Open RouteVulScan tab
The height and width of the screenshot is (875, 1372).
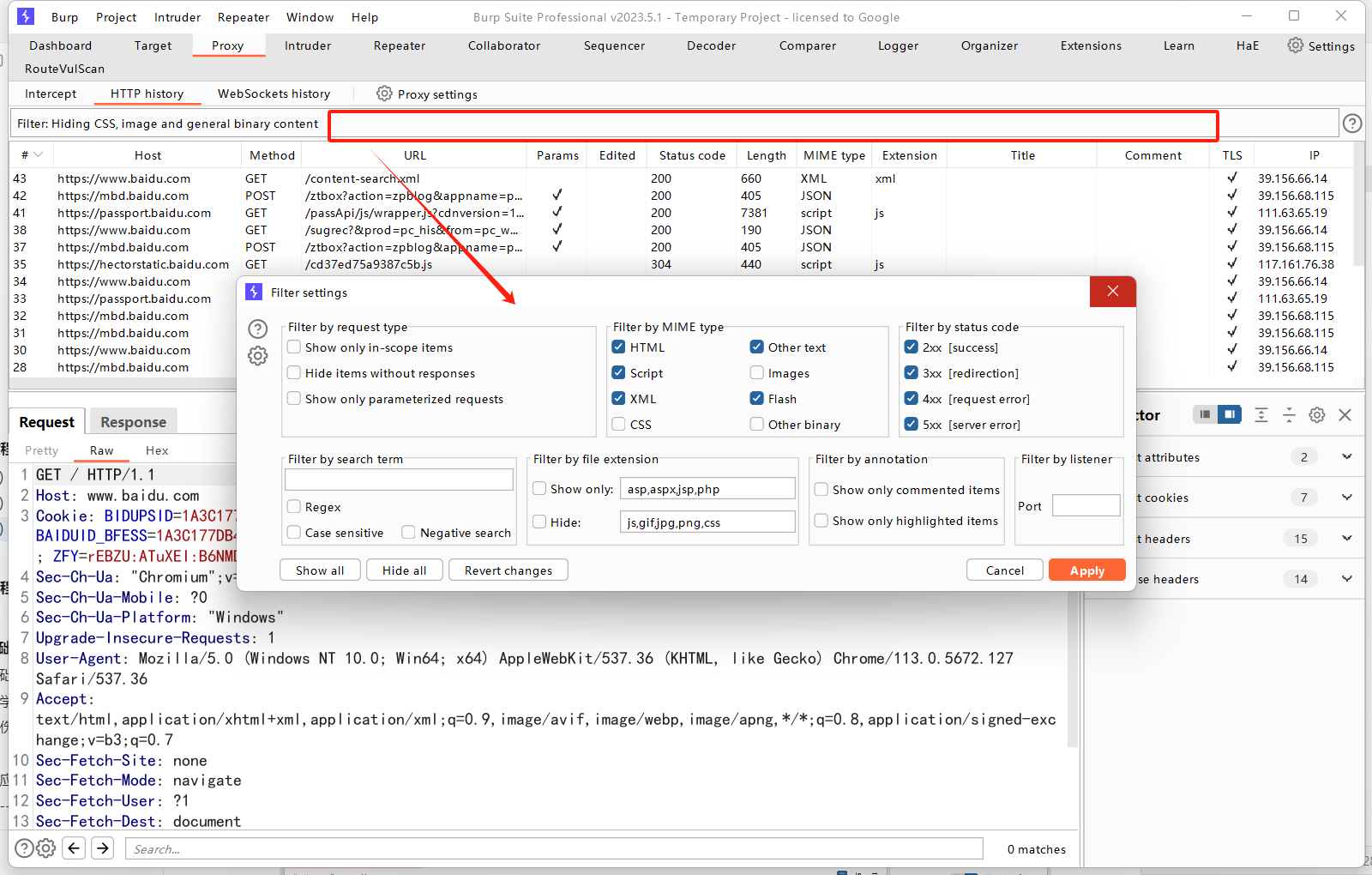tap(64, 69)
